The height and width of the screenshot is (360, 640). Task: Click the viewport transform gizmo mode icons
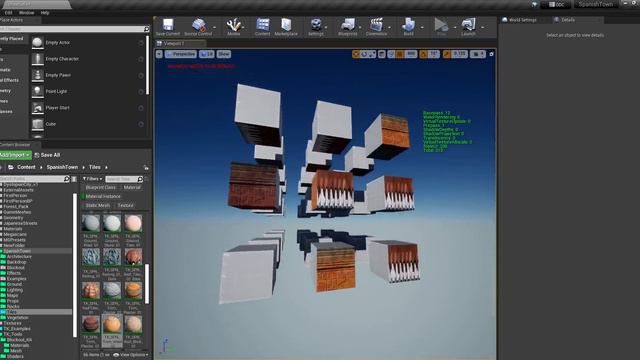364,54
